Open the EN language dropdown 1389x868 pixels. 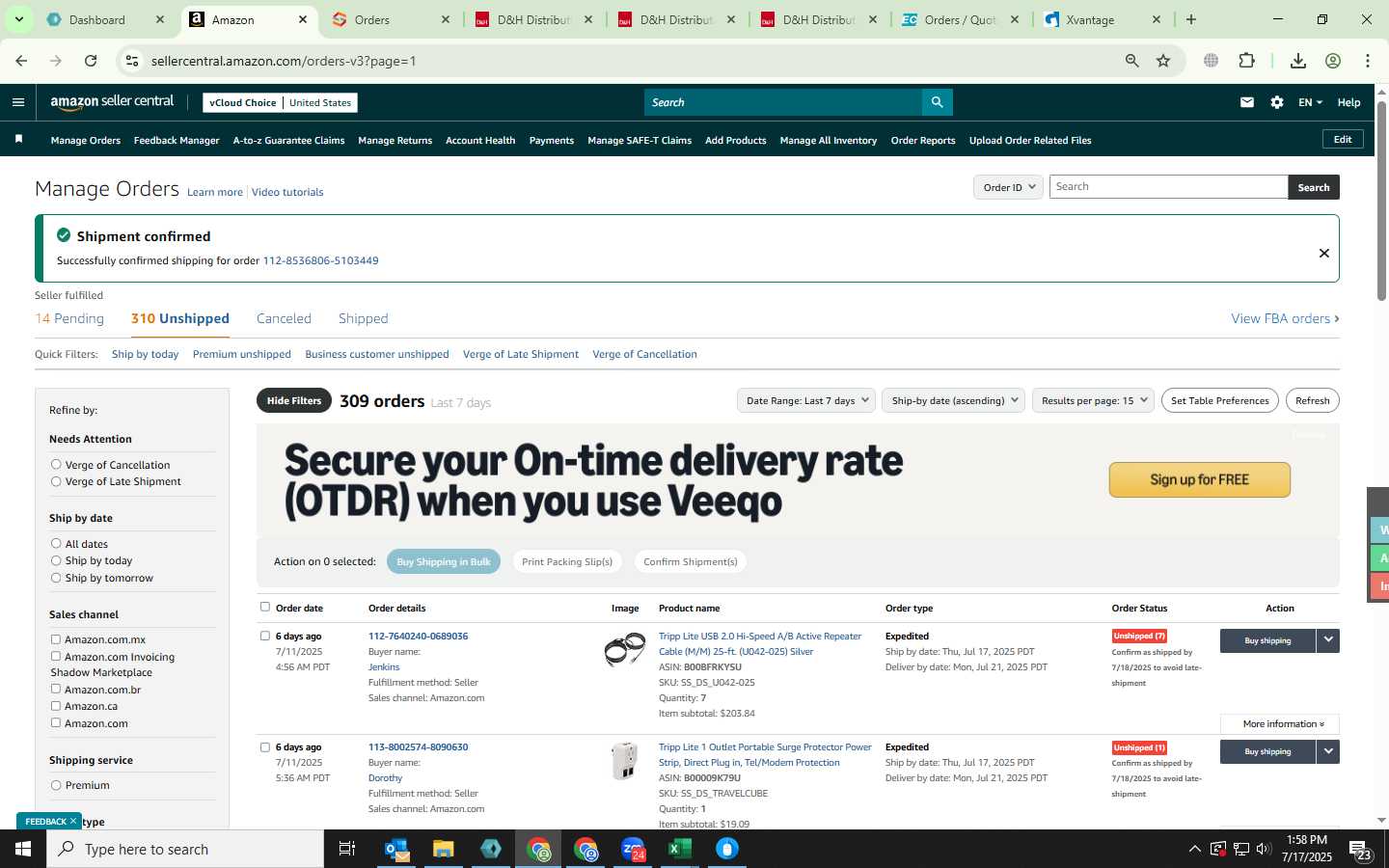coord(1310,102)
